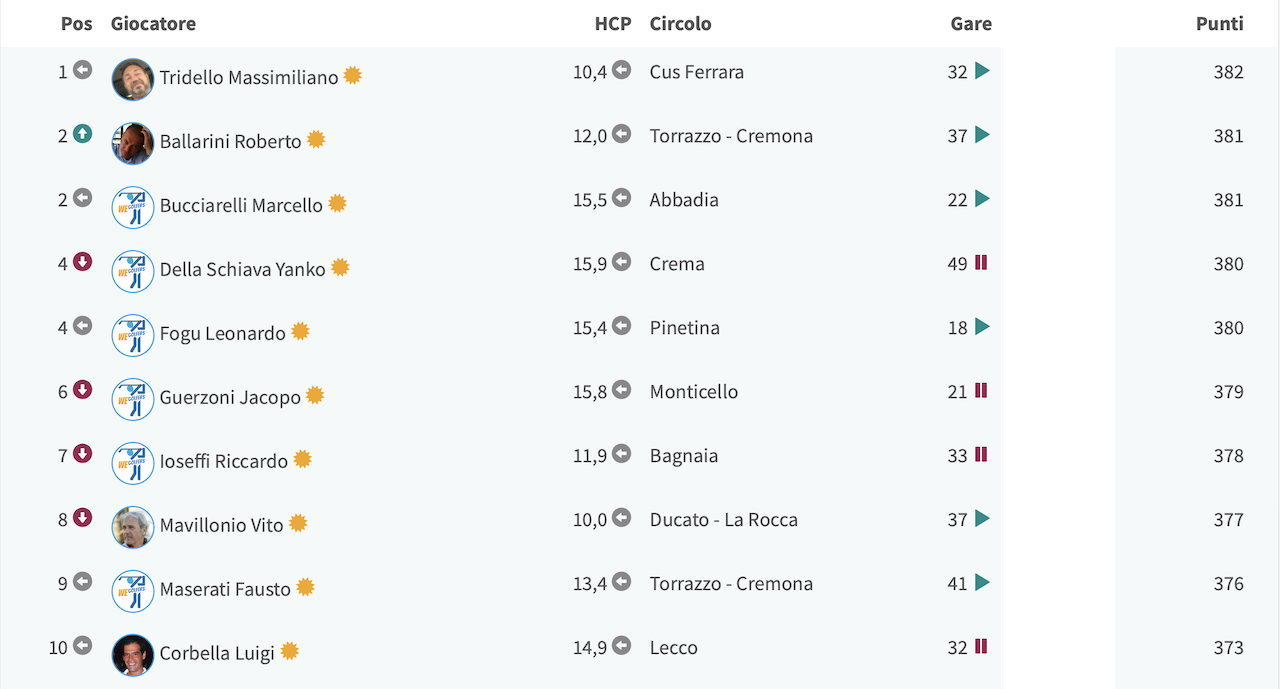Click the orange star badge next to Tridello Massimiliano
1280x689 pixels.
[352, 75]
